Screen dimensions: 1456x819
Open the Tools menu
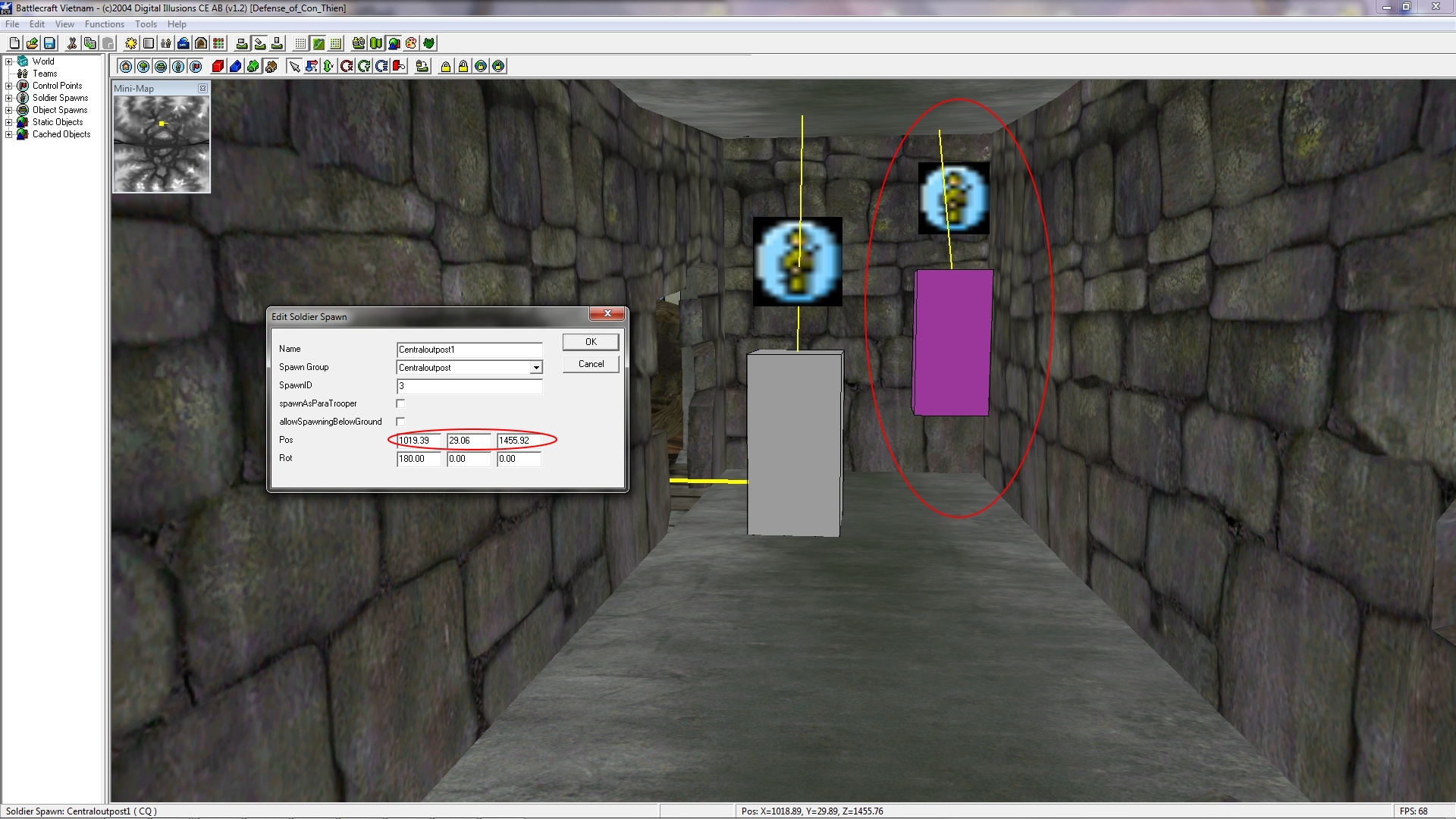click(146, 24)
